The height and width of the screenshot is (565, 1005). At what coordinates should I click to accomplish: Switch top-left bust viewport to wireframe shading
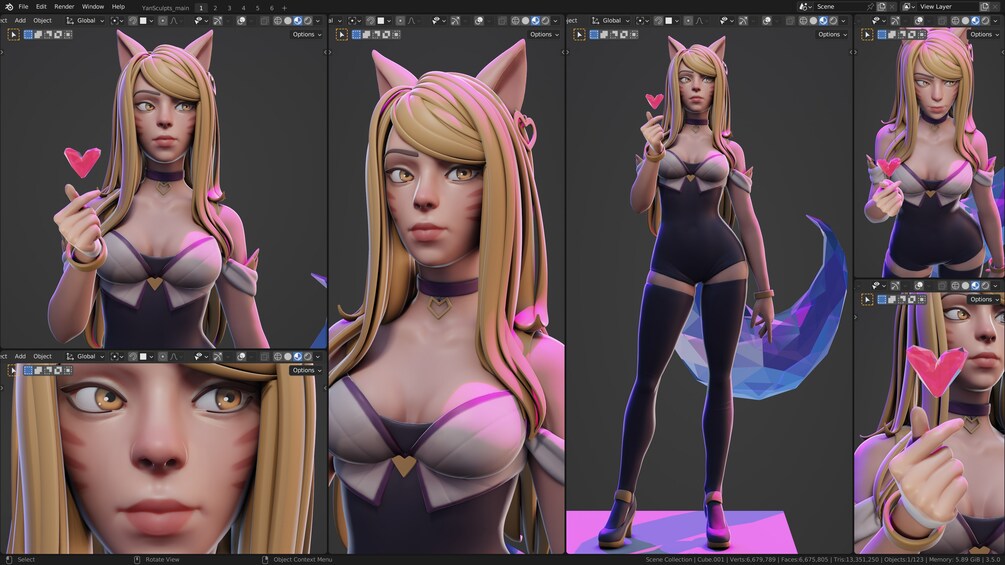coord(278,20)
